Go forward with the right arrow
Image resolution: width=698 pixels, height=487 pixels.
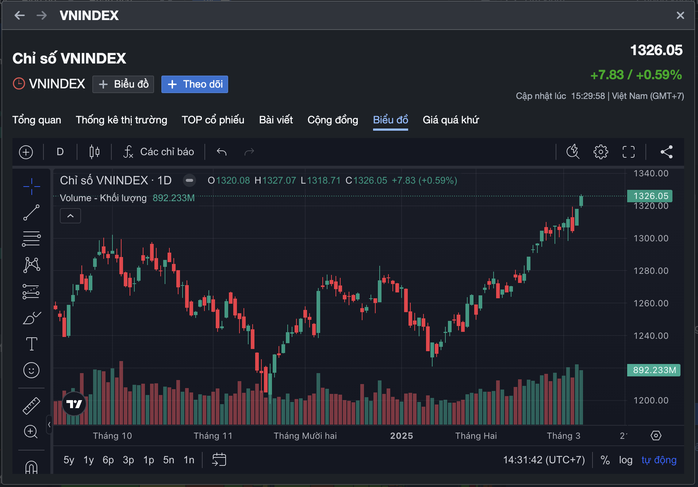pos(42,16)
